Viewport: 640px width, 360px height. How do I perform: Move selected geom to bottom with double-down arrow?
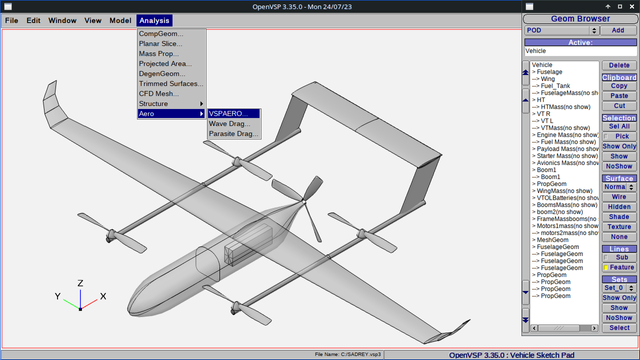tap(525, 320)
